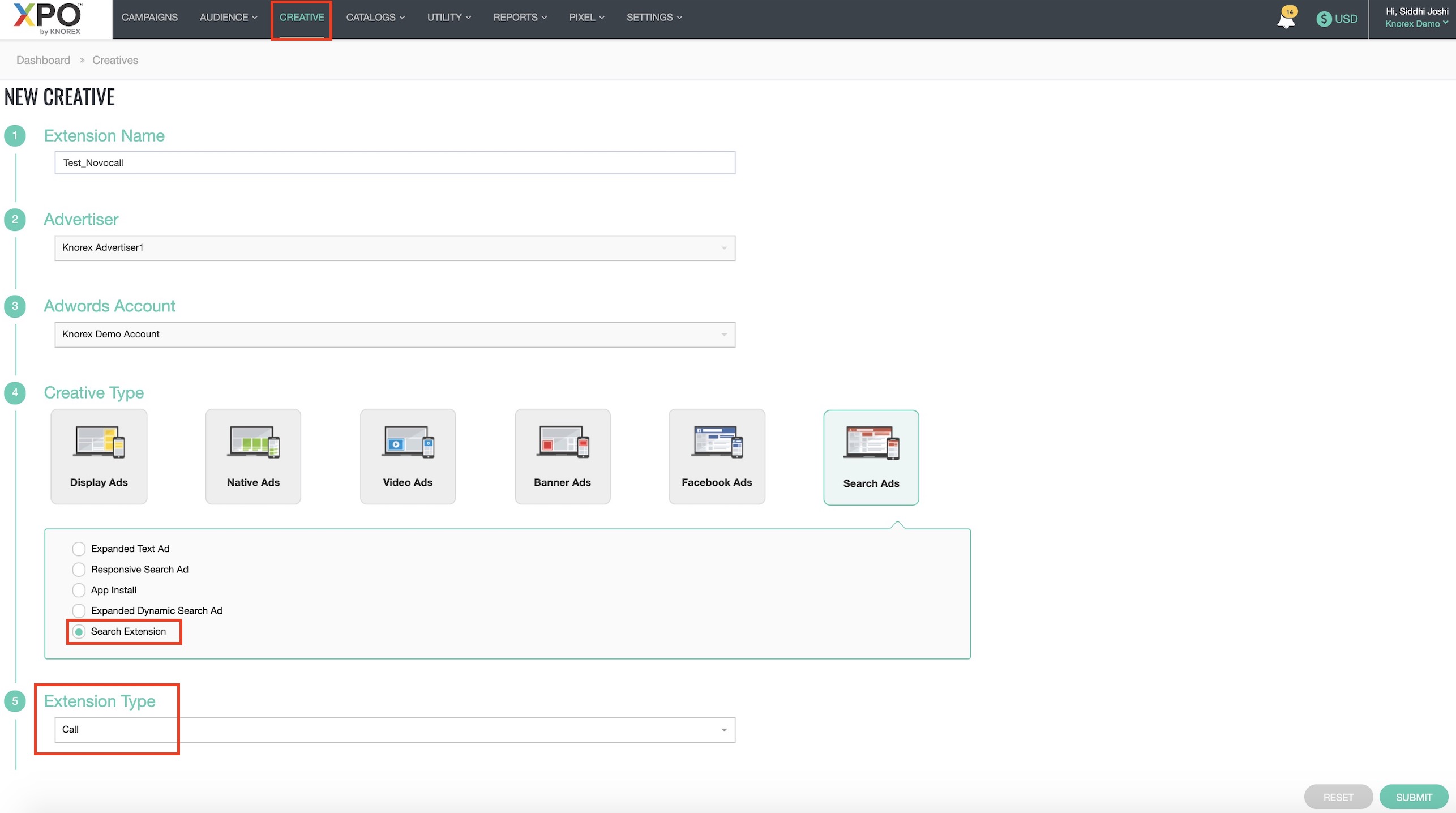This screenshot has height=813, width=1456.
Task: Expand the Adwords Account dropdown
Action: tap(395, 335)
